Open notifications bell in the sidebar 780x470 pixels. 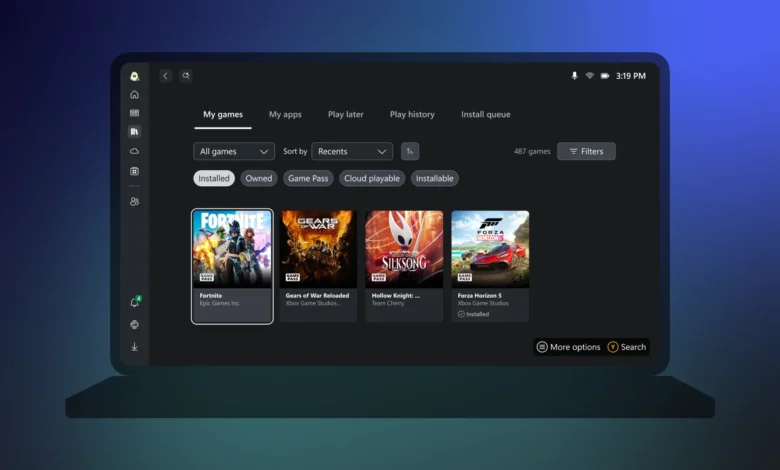(135, 302)
